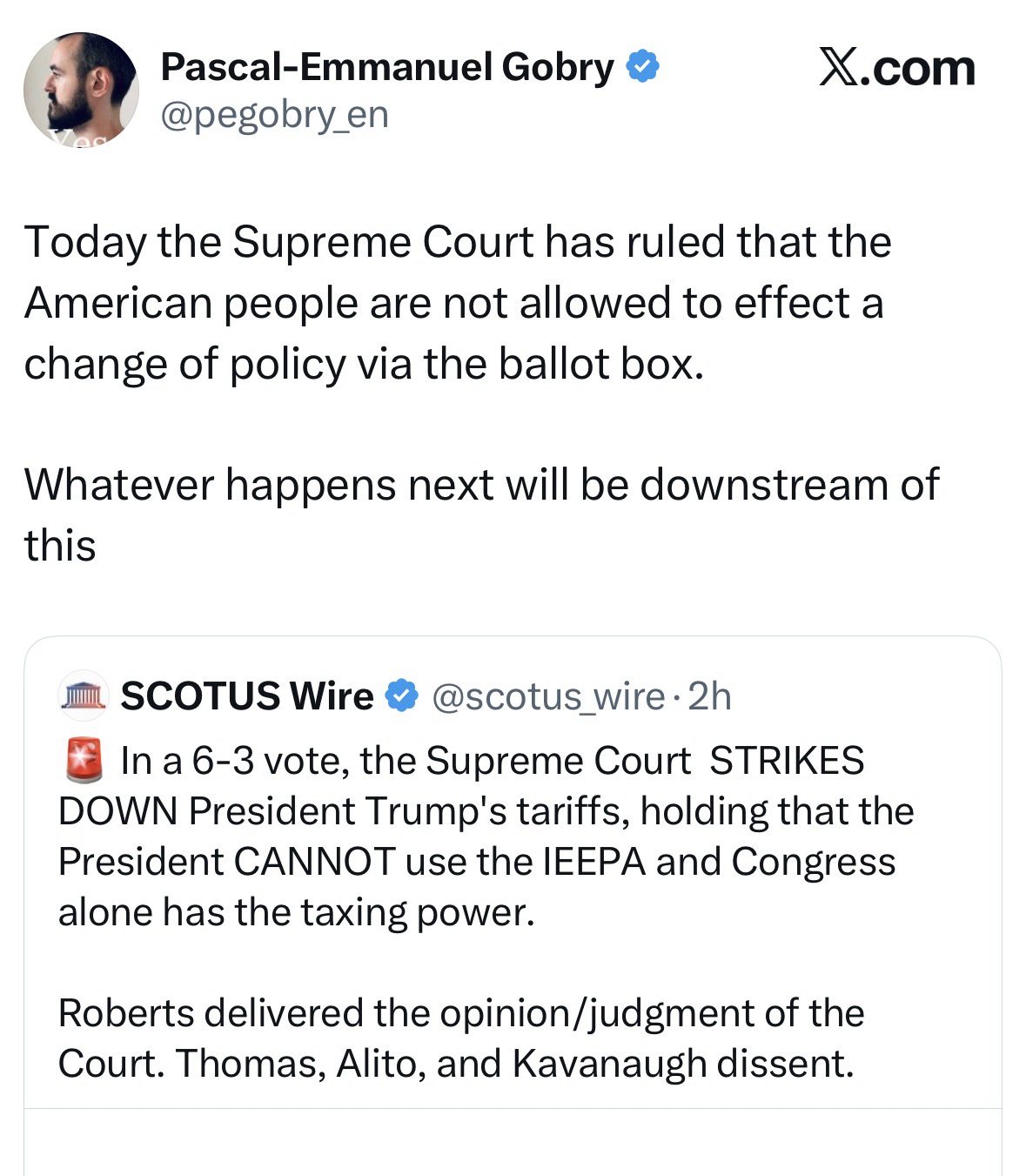Click the "Whatever happens next" paragraph
The image size is (1026, 1176).
click(480, 514)
